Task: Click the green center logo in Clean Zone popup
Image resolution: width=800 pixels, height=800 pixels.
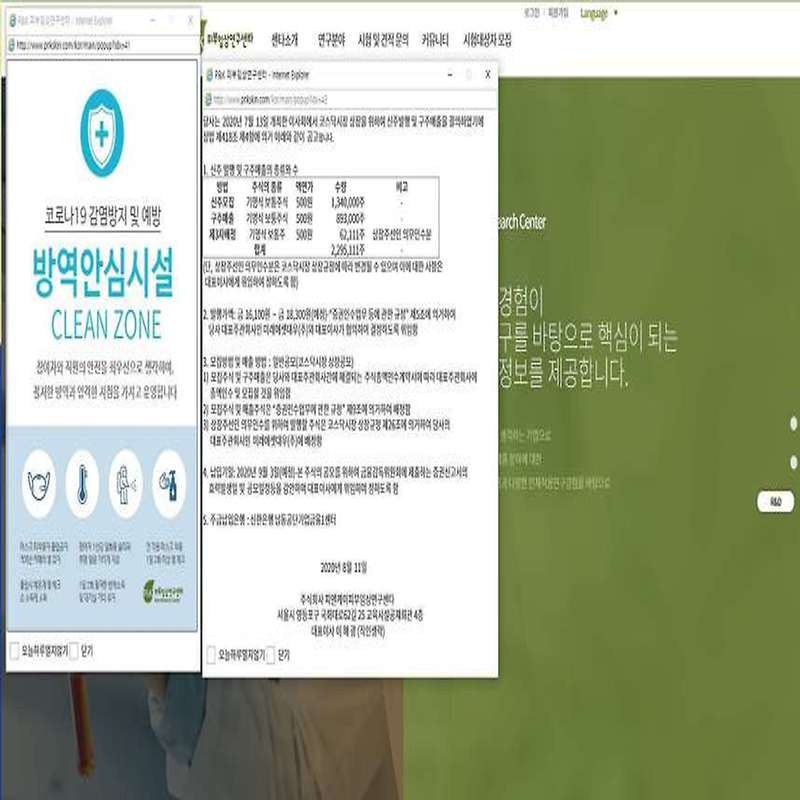Action: 163,591
